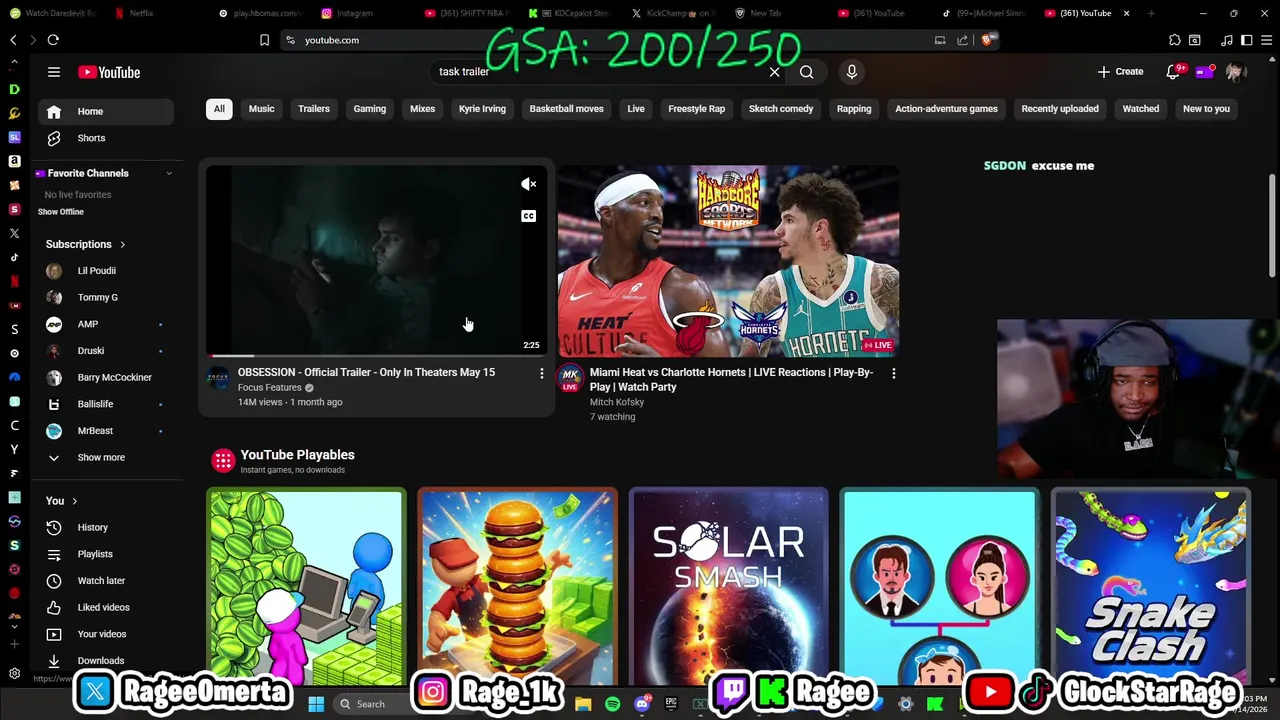The height and width of the screenshot is (720, 1280).
Task: Open Spotify from the Windows taskbar
Action: click(612, 704)
